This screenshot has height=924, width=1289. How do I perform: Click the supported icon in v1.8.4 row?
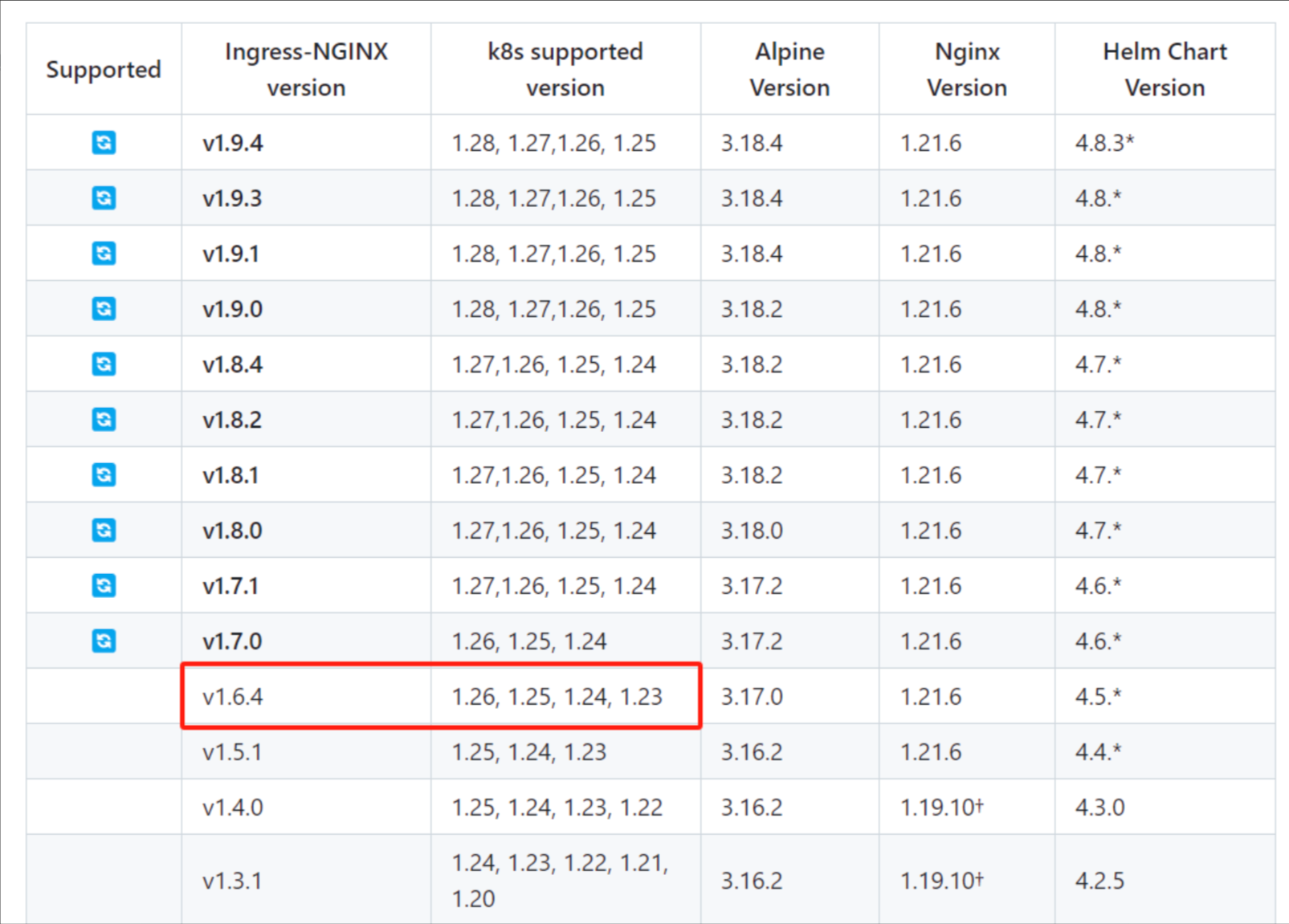click(104, 364)
